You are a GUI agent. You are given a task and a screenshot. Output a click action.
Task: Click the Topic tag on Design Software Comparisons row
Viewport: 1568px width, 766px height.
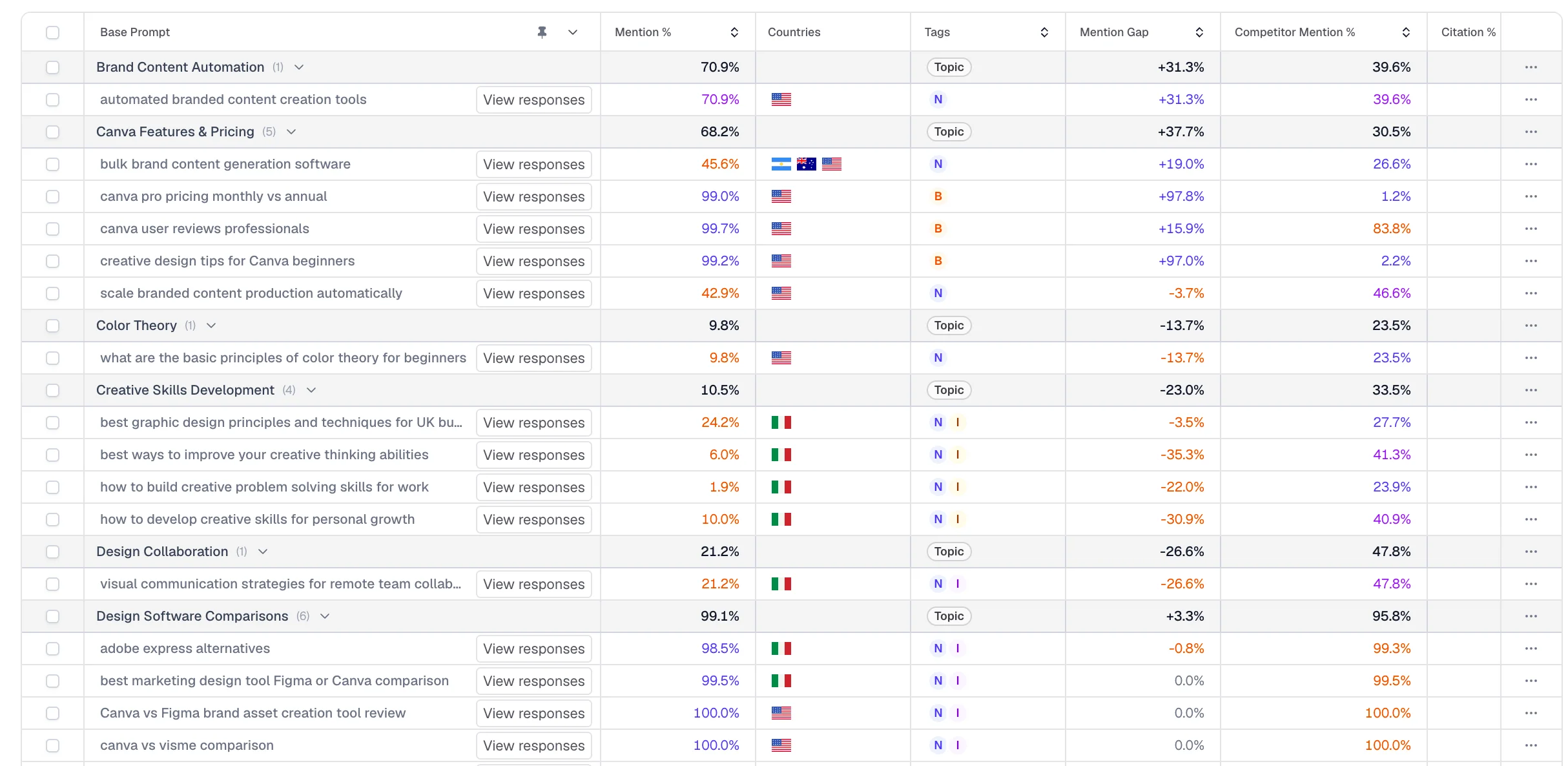[x=949, y=616]
